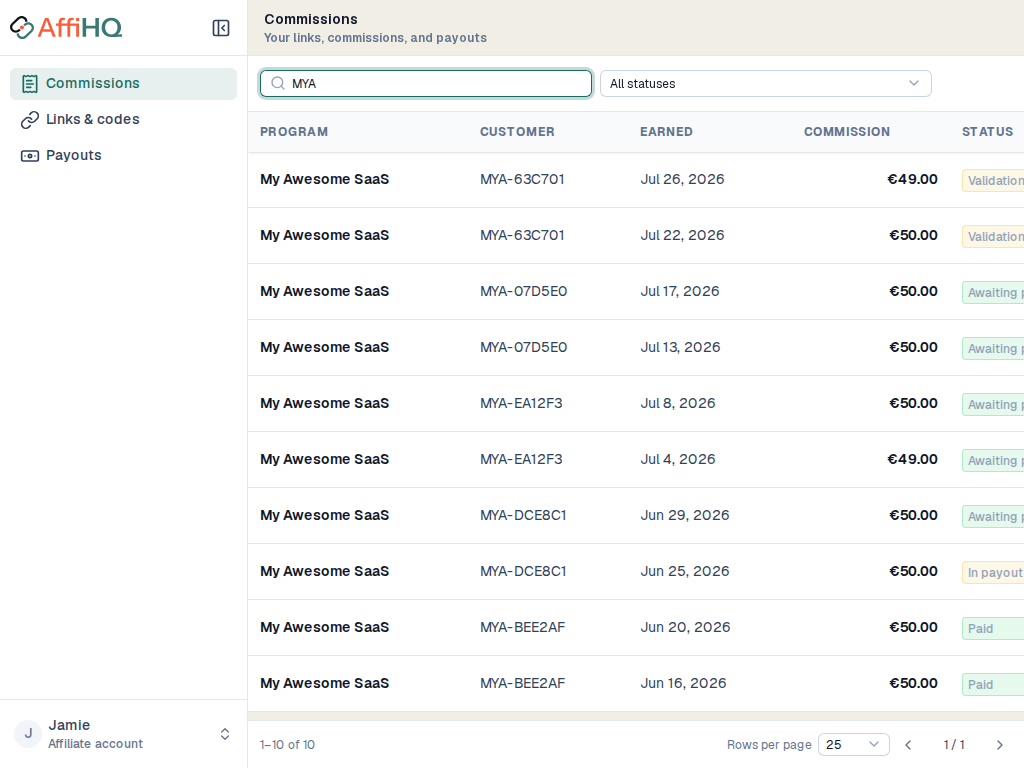This screenshot has height=768, width=1024.
Task: Click subtitle Your links, commissions, and payouts
Action: pos(376,38)
